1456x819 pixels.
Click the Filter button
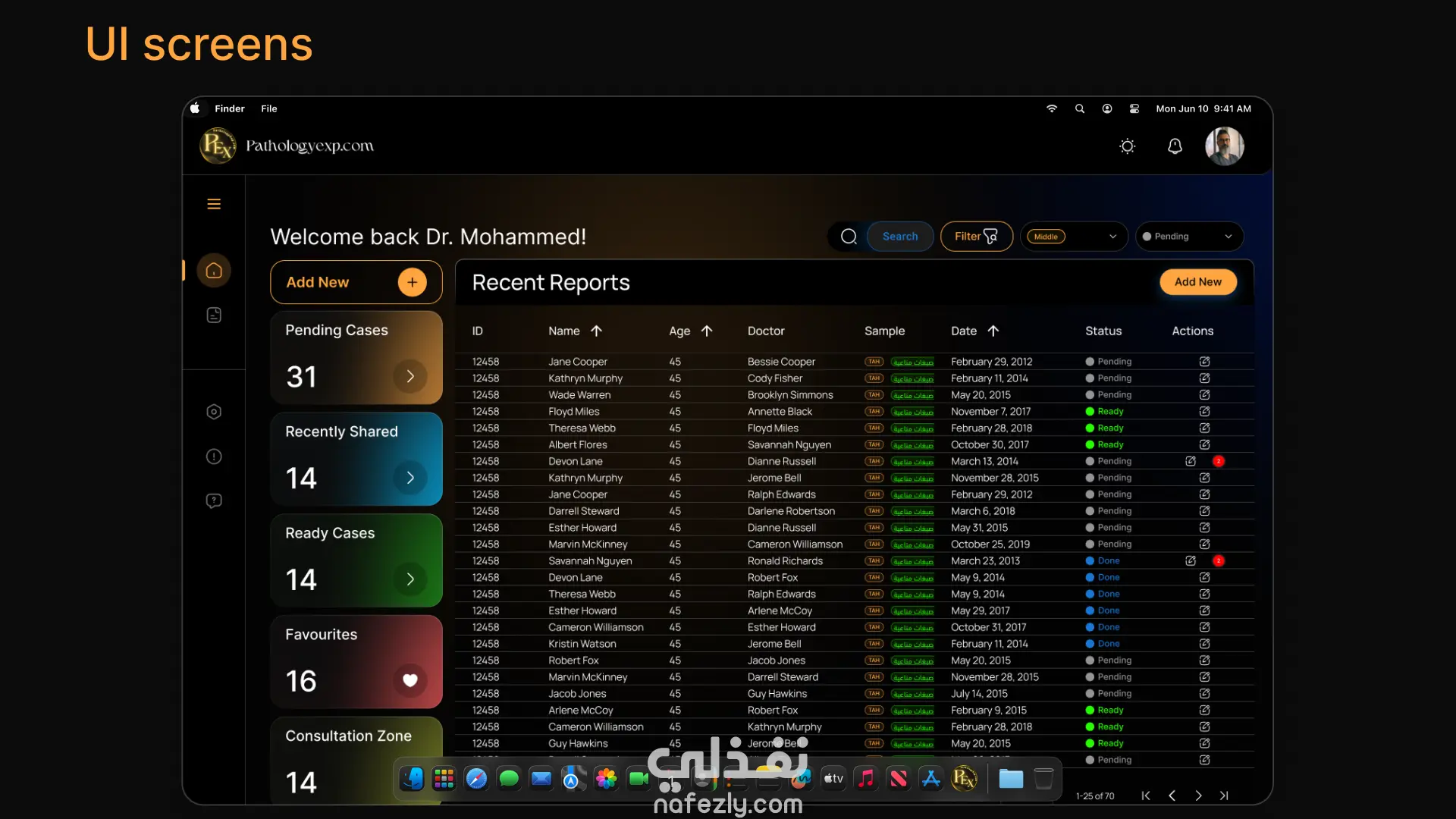(976, 237)
